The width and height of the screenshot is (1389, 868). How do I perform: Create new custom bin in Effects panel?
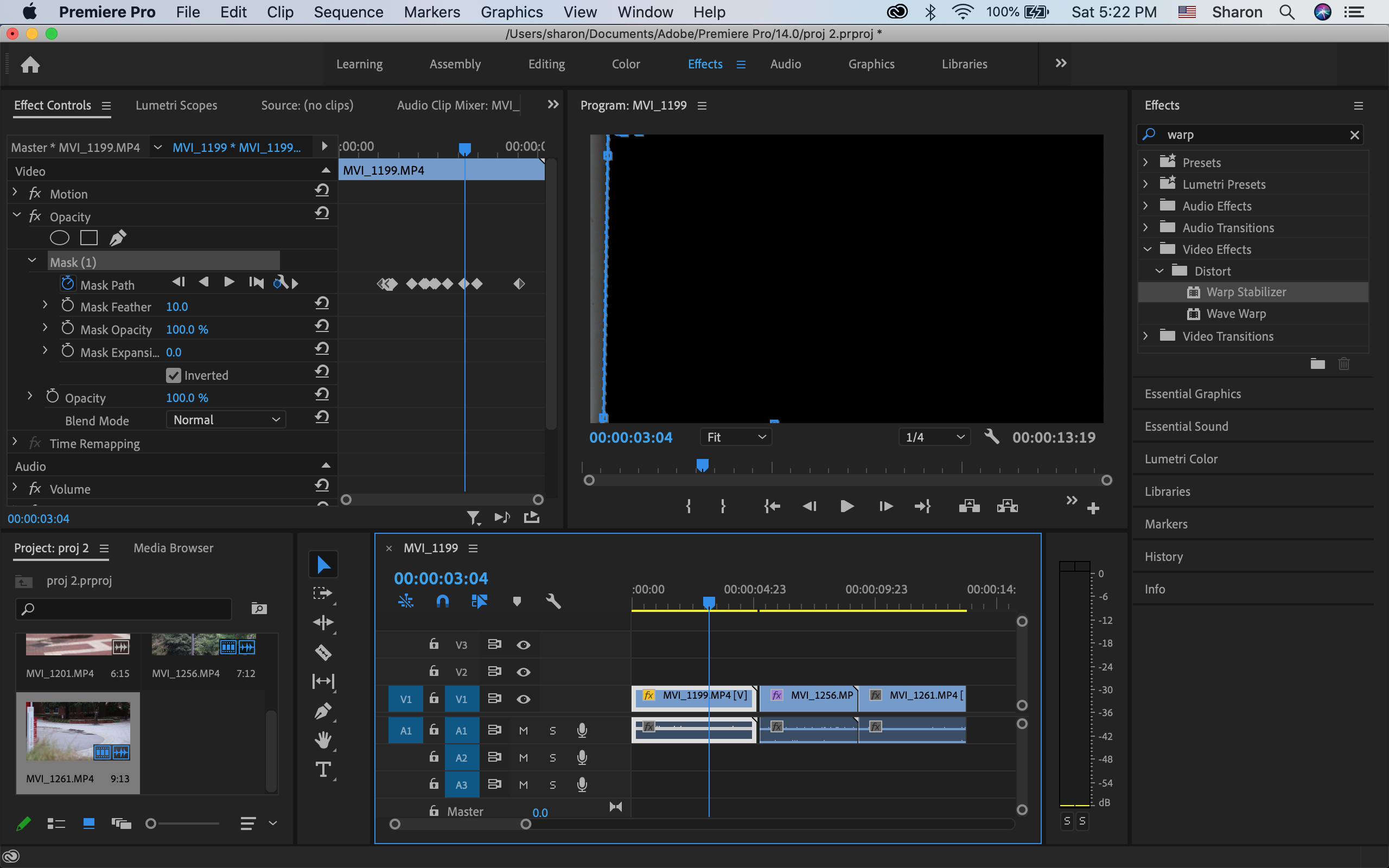coord(1318,363)
